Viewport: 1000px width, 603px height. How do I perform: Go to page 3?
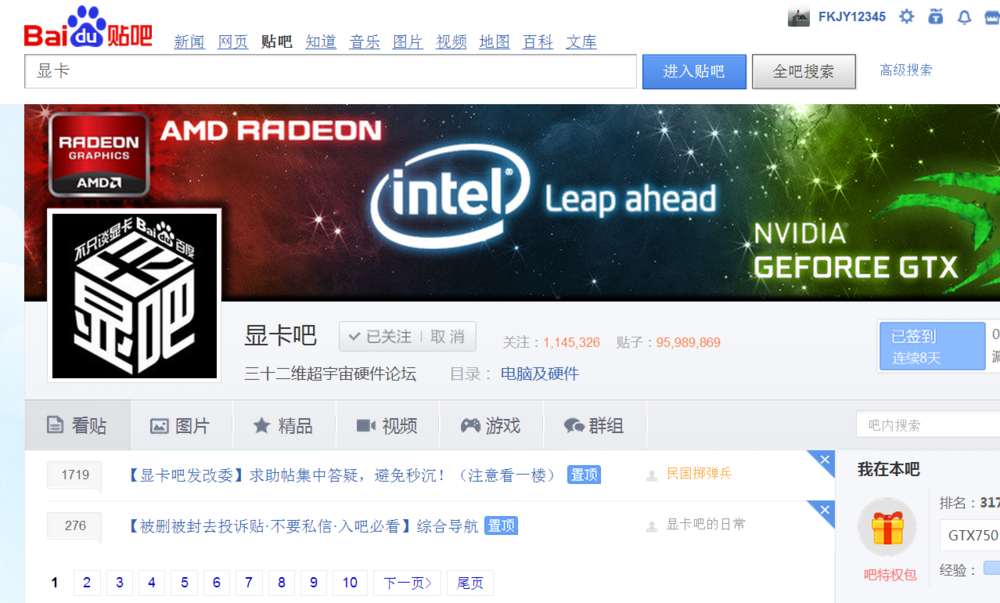[119, 583]
